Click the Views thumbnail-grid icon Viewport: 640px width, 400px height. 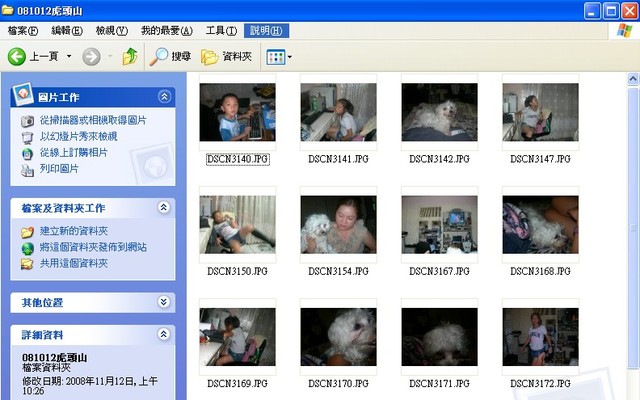276,57
